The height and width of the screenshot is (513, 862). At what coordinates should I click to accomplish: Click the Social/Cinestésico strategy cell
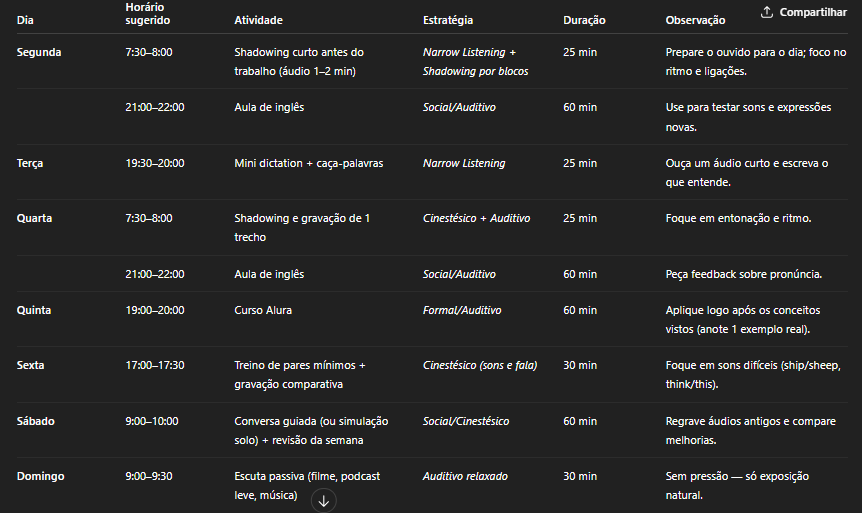click(466, 421)
